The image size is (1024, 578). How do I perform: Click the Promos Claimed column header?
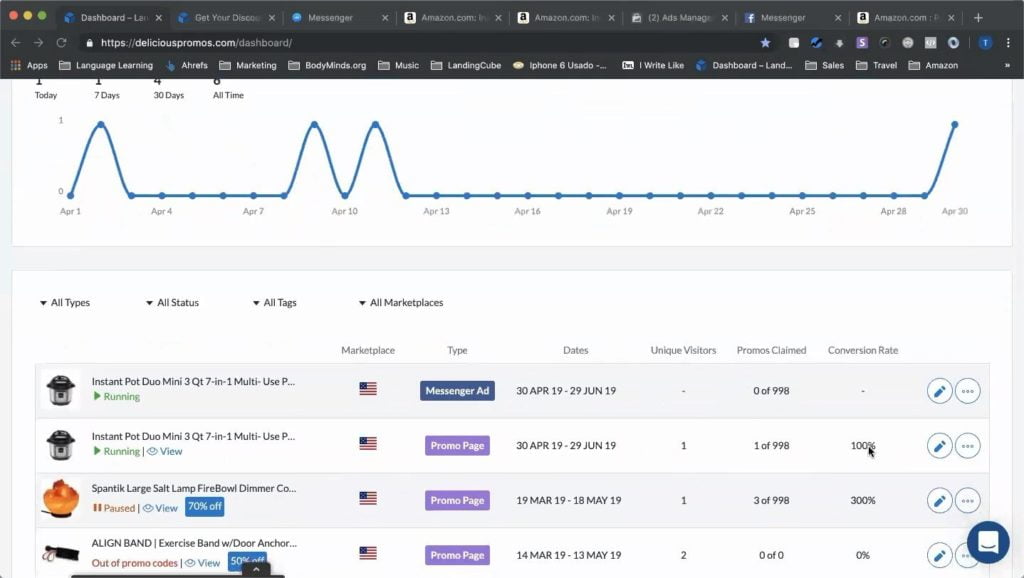pos(771,350)
